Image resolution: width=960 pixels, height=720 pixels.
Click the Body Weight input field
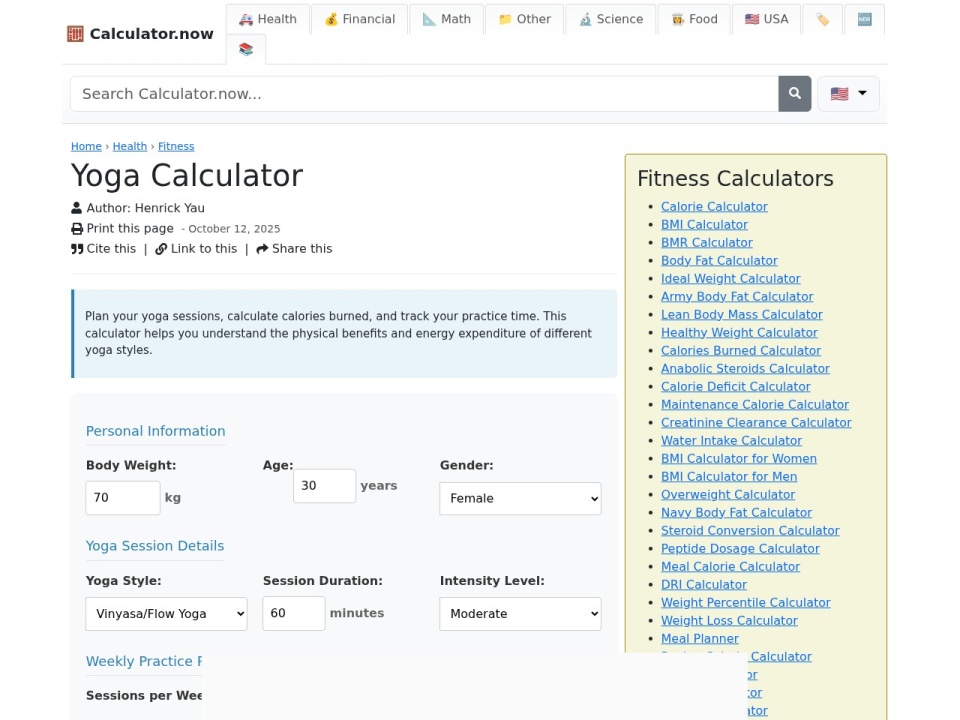123,498
